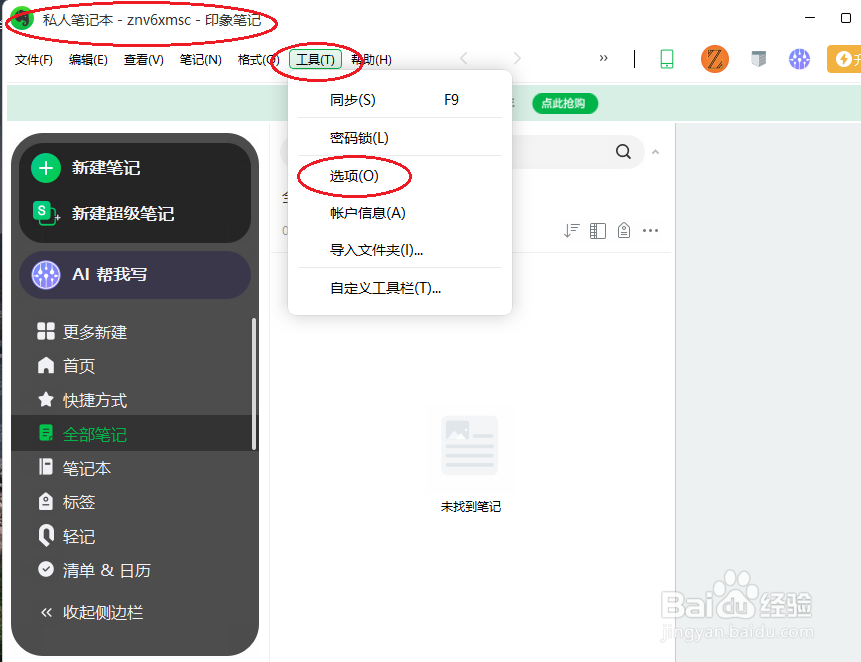
Task: Click the orange upgrade button
Action: 843,59
